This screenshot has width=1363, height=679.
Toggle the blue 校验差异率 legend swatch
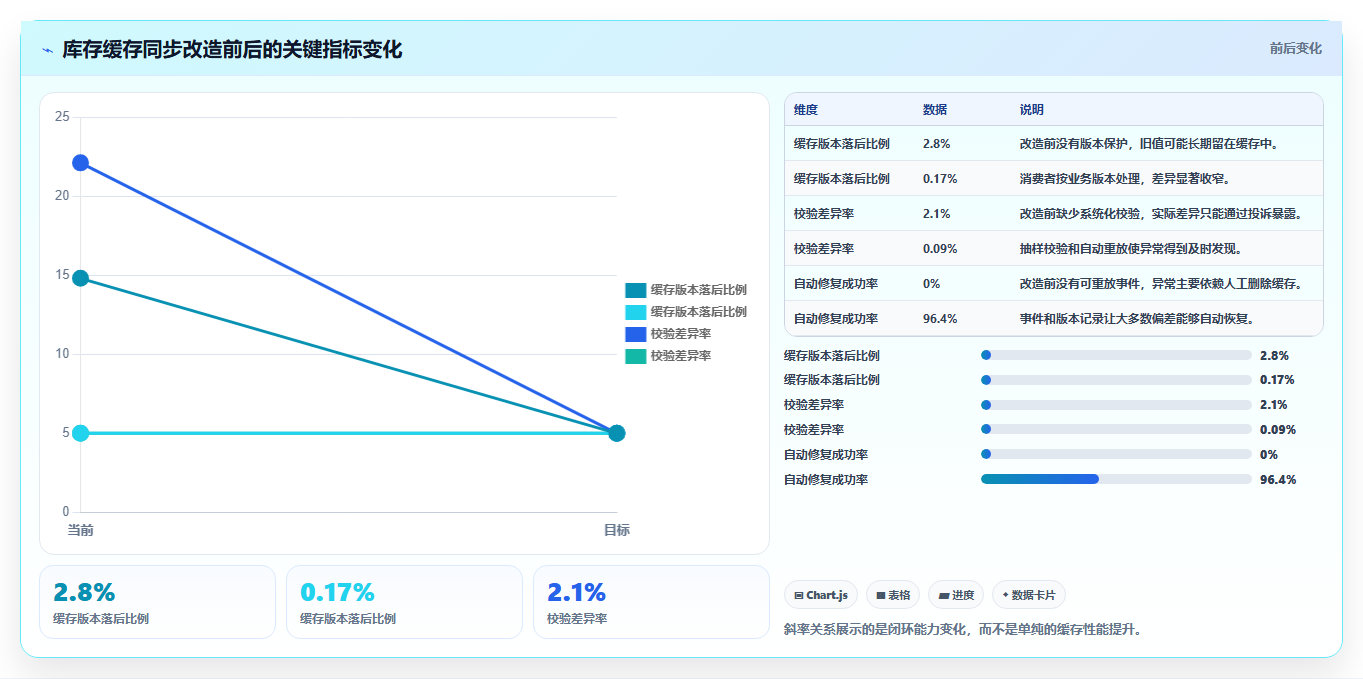[635, 334]
